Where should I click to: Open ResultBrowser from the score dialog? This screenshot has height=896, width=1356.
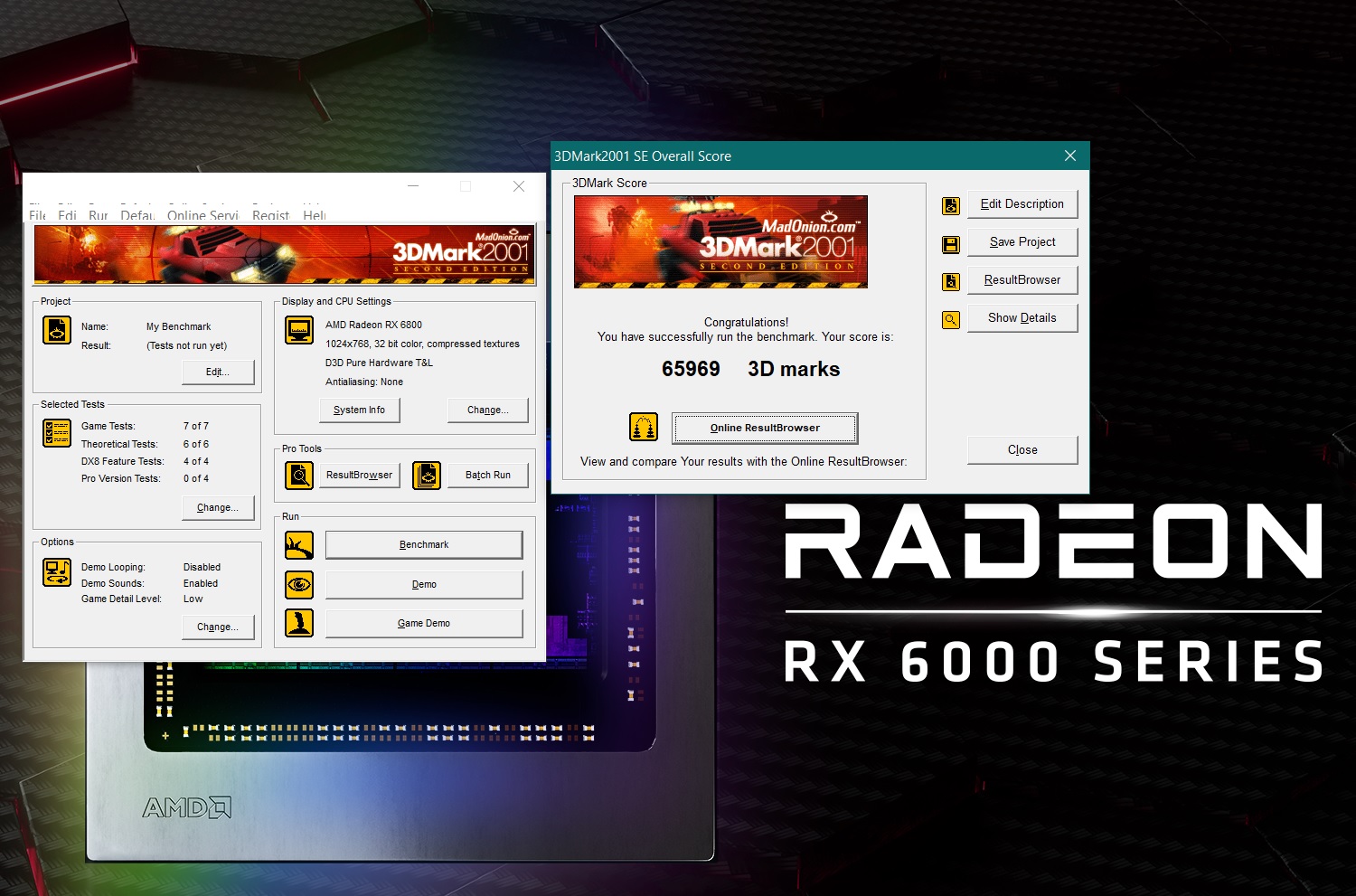1022,279
